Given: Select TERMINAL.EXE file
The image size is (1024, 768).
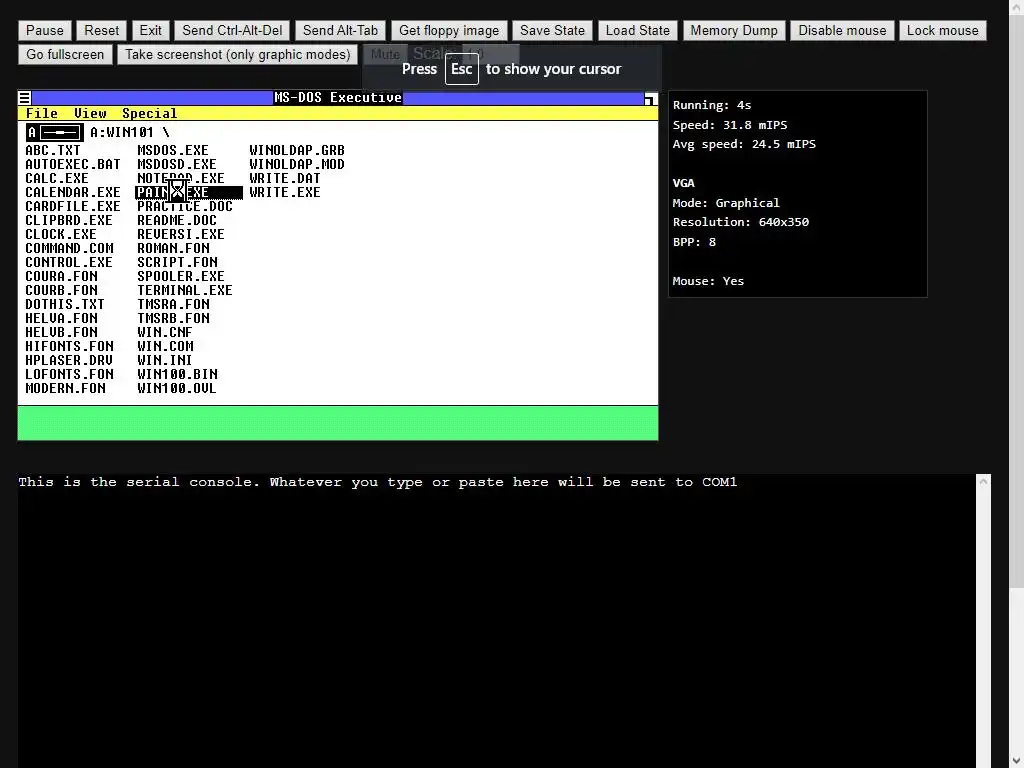Looking at the screenshot, I should [x=185, y=291].
